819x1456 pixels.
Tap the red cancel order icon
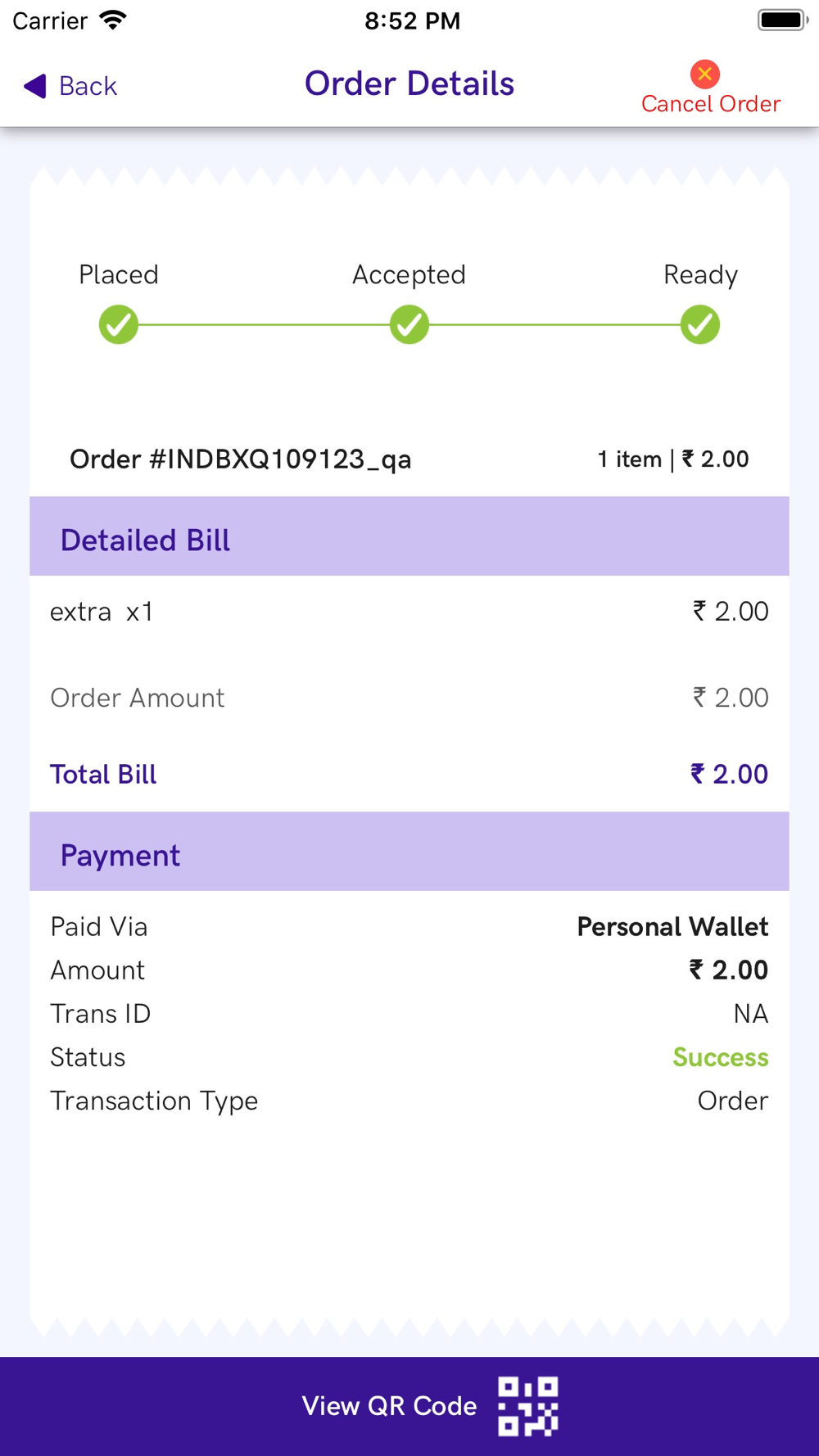704,75
